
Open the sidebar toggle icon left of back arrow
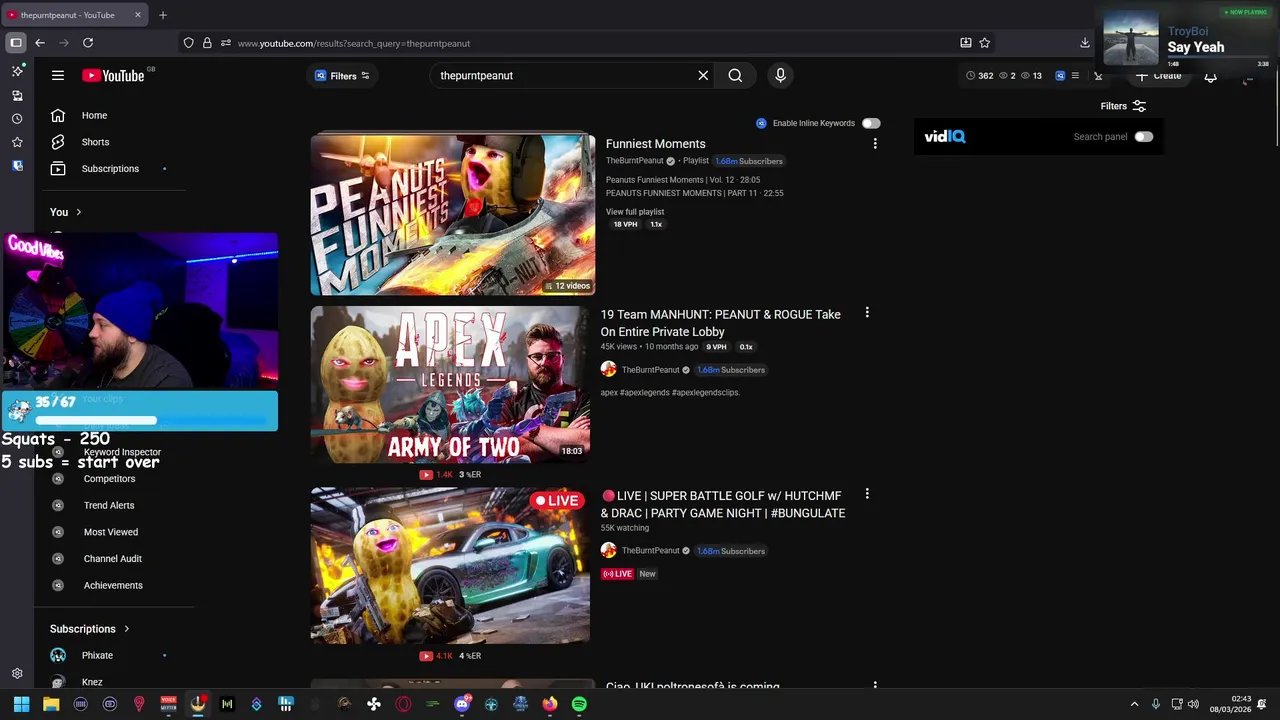click(x=16, y=43)
